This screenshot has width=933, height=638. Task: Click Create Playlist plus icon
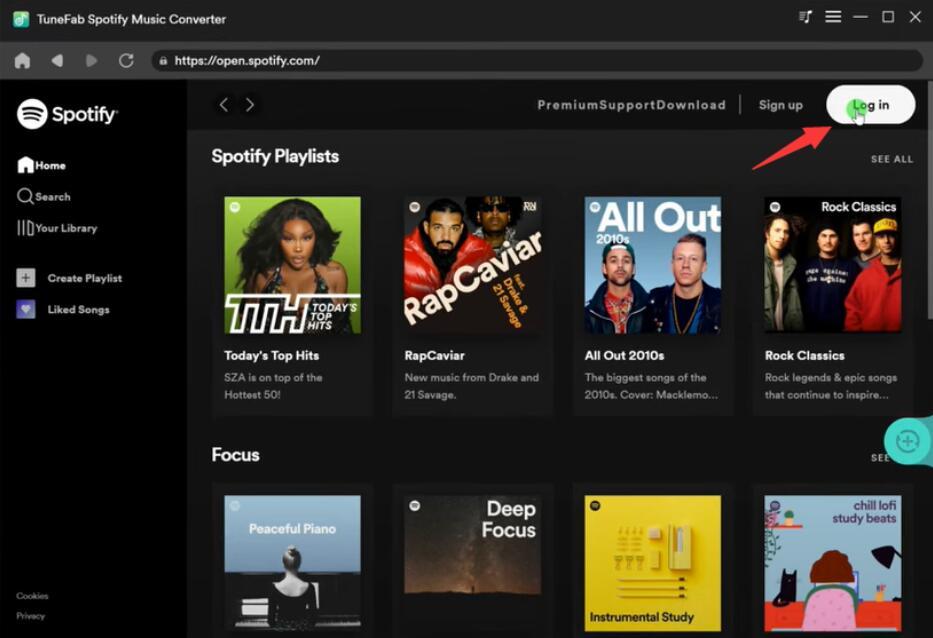[26, 277]
